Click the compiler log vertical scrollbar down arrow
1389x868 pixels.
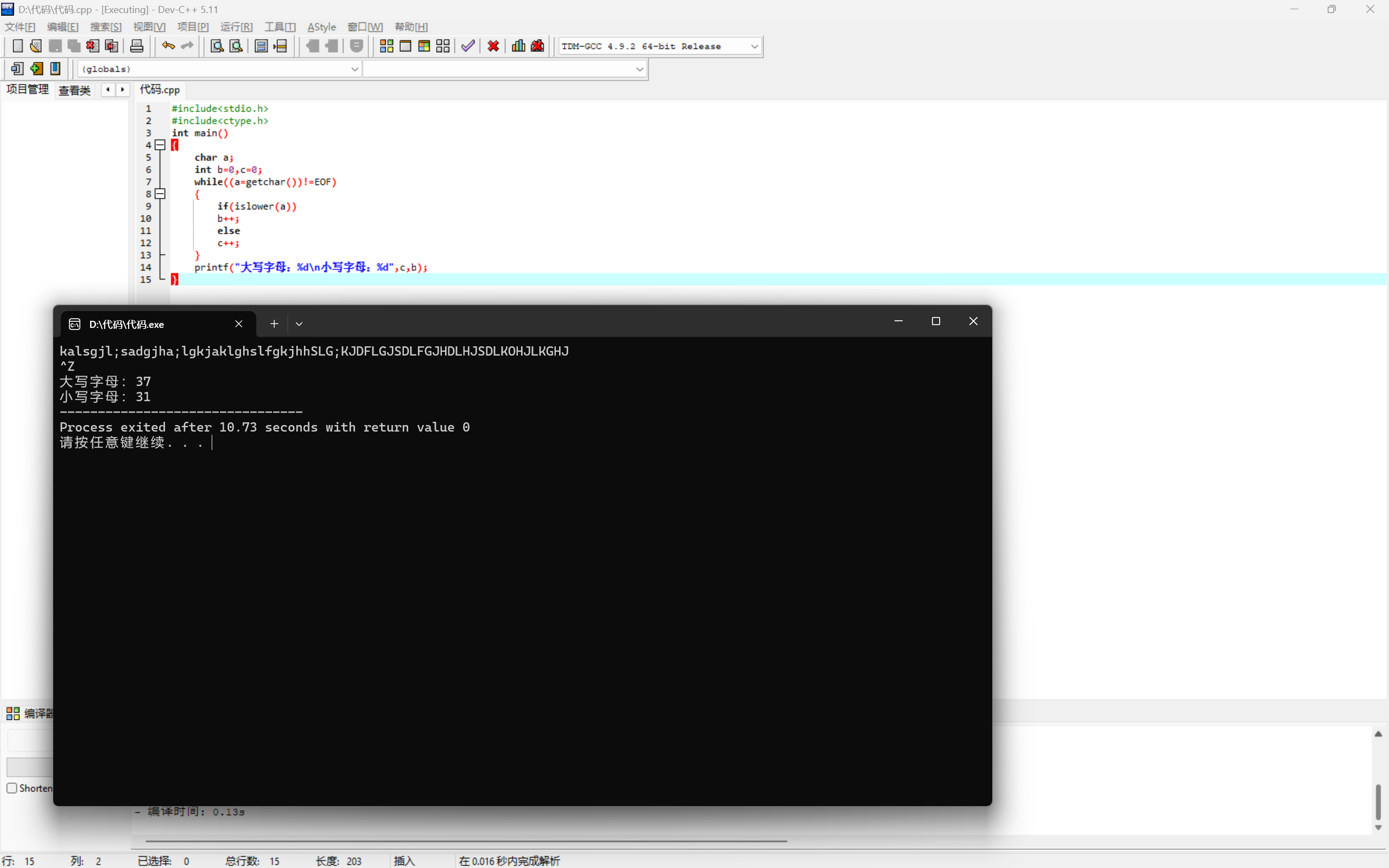[x=1378, y=827]
